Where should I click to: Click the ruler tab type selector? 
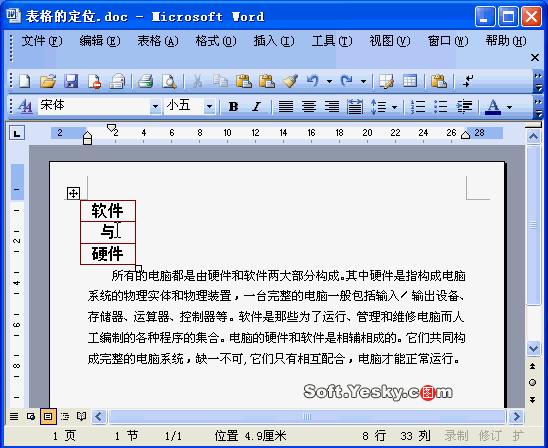tap(17, 133)
